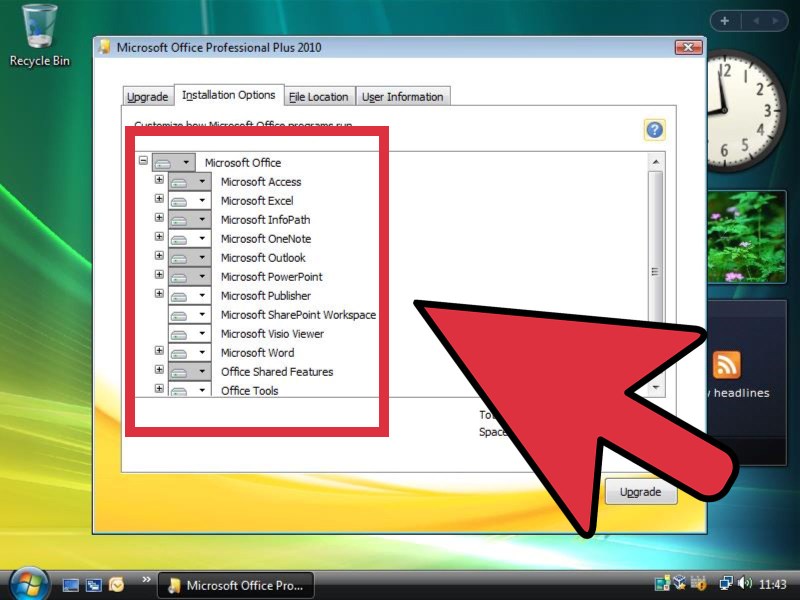Expand the Office Tools tree node
The image size is (800, 600).
pos(159,388)
